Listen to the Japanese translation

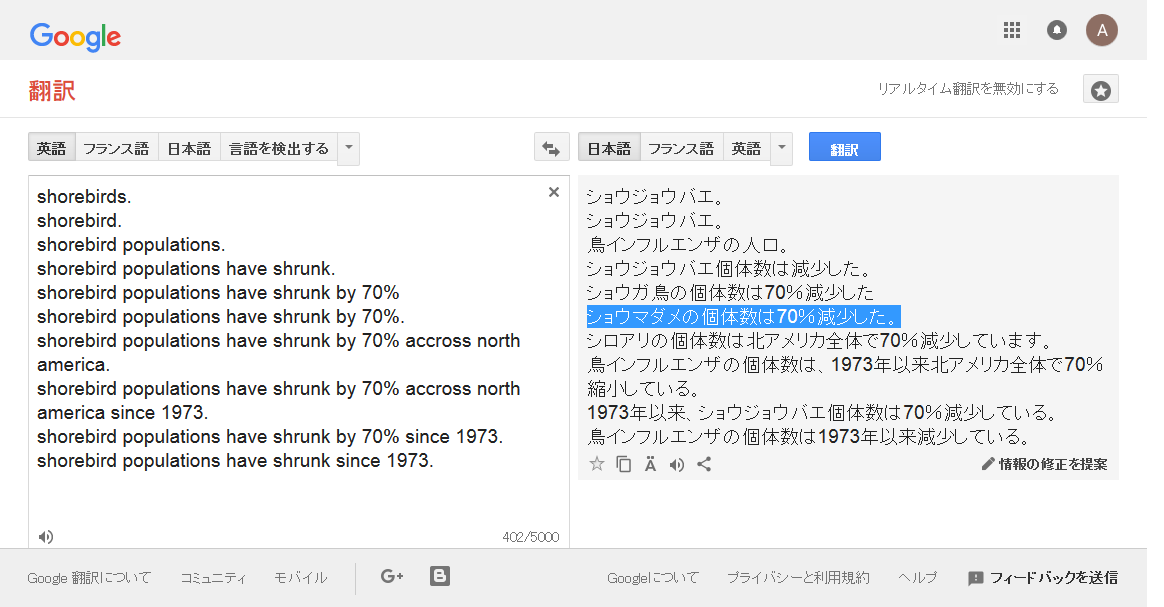point(676,465)
